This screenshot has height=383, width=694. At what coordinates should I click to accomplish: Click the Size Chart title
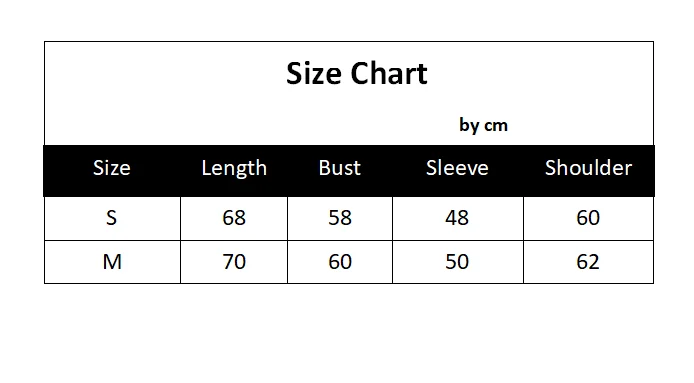pyautogui.click(x=357, y=74)
